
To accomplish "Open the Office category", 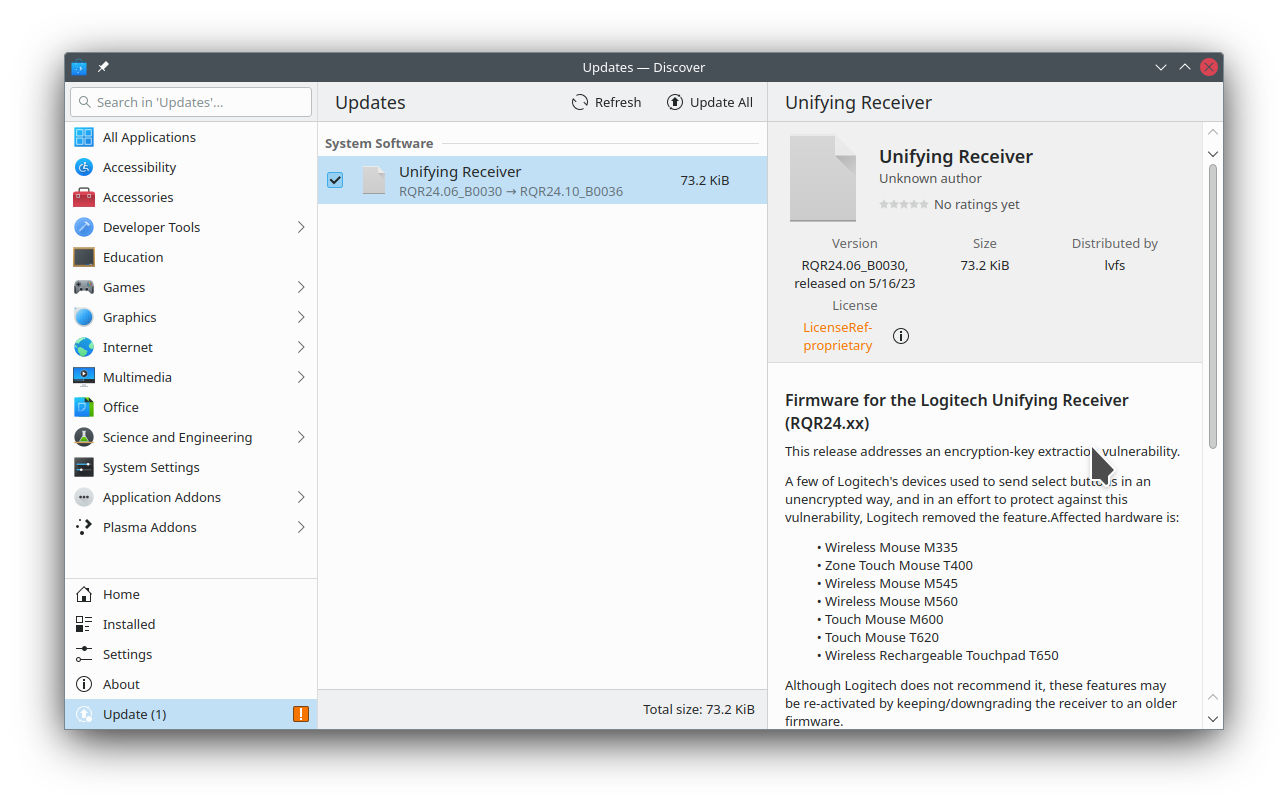I will 191,407.
